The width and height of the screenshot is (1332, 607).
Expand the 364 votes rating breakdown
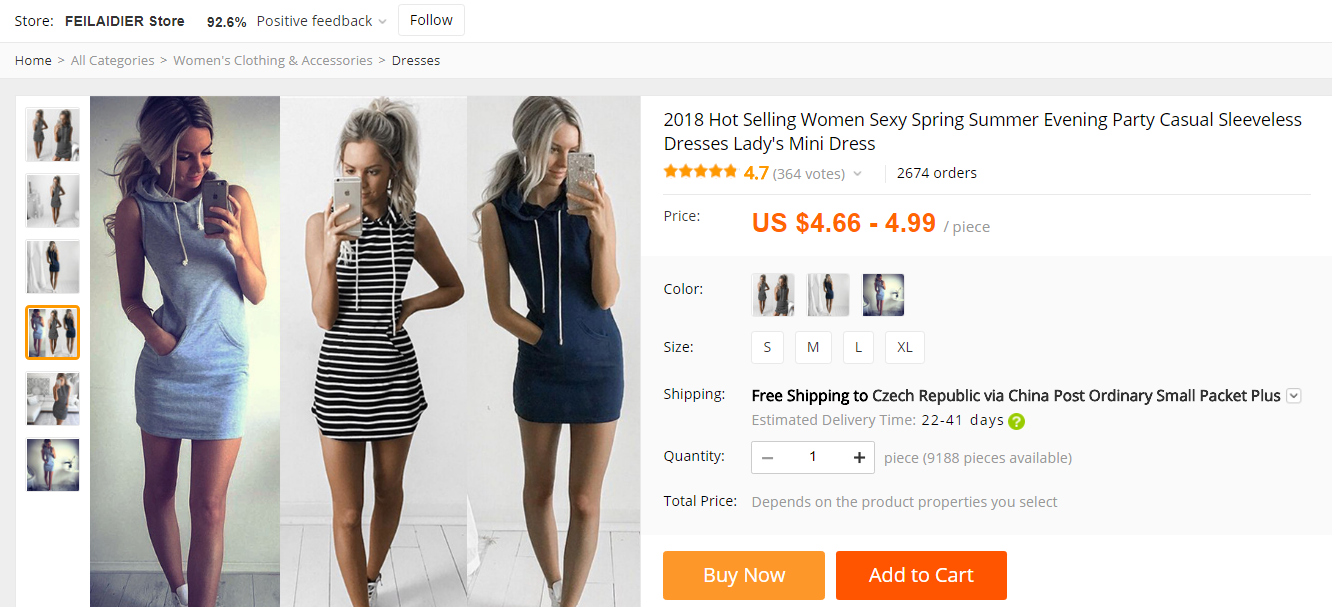point(856,174)
